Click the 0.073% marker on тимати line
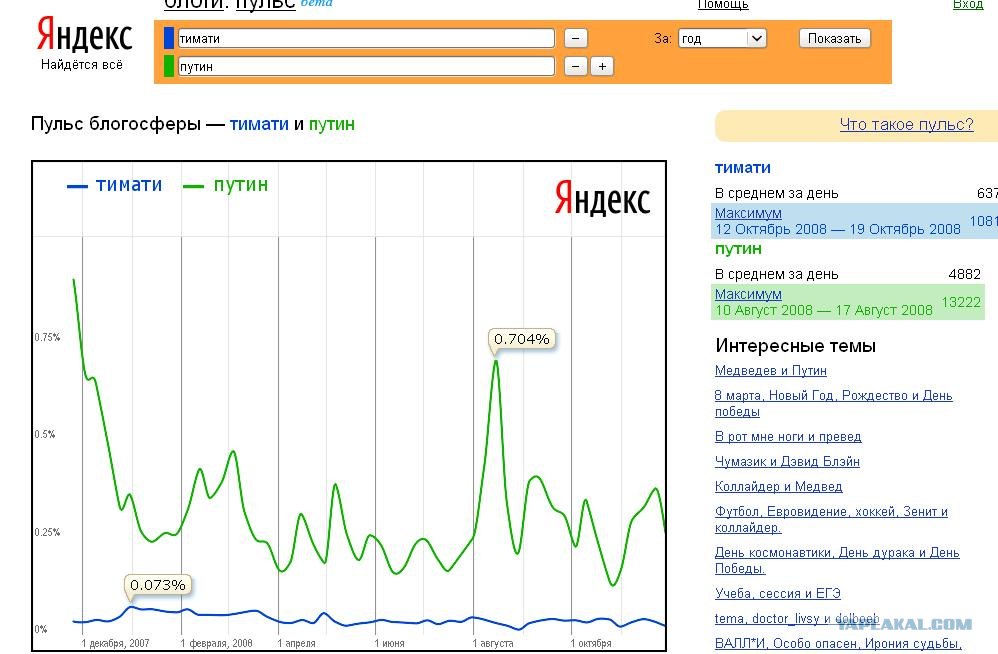The image size is (998, 654). 157,585
